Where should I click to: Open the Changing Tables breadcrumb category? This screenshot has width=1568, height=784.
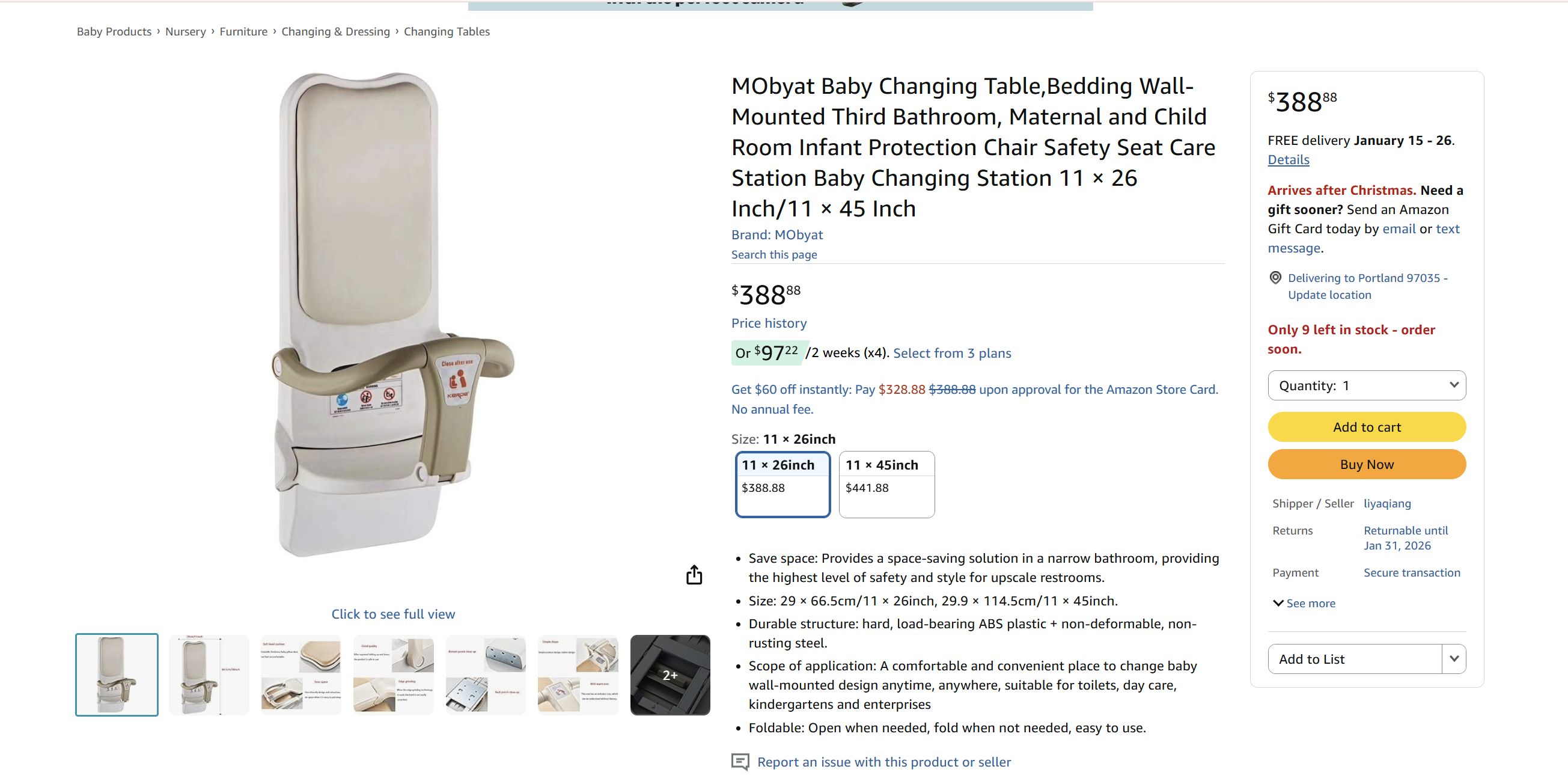[446, 31]
